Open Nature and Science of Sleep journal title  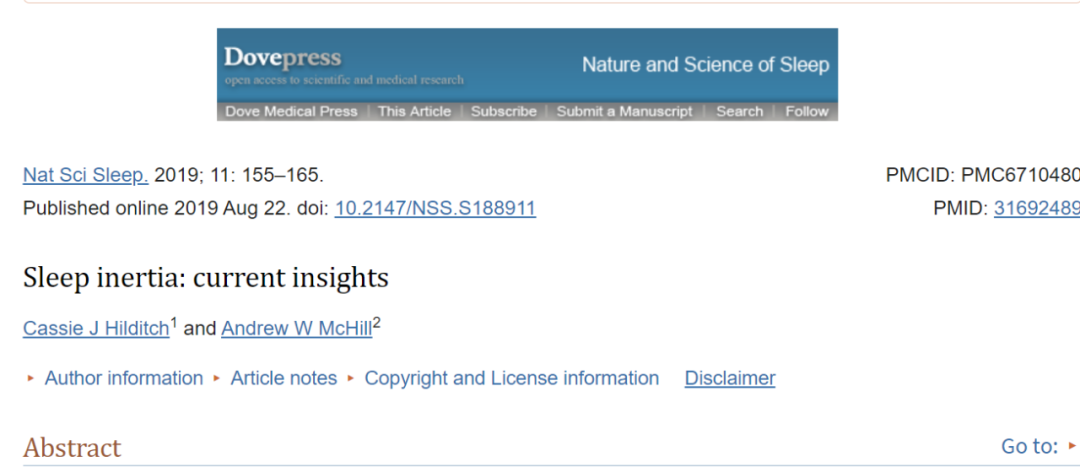tap(705, 65)
